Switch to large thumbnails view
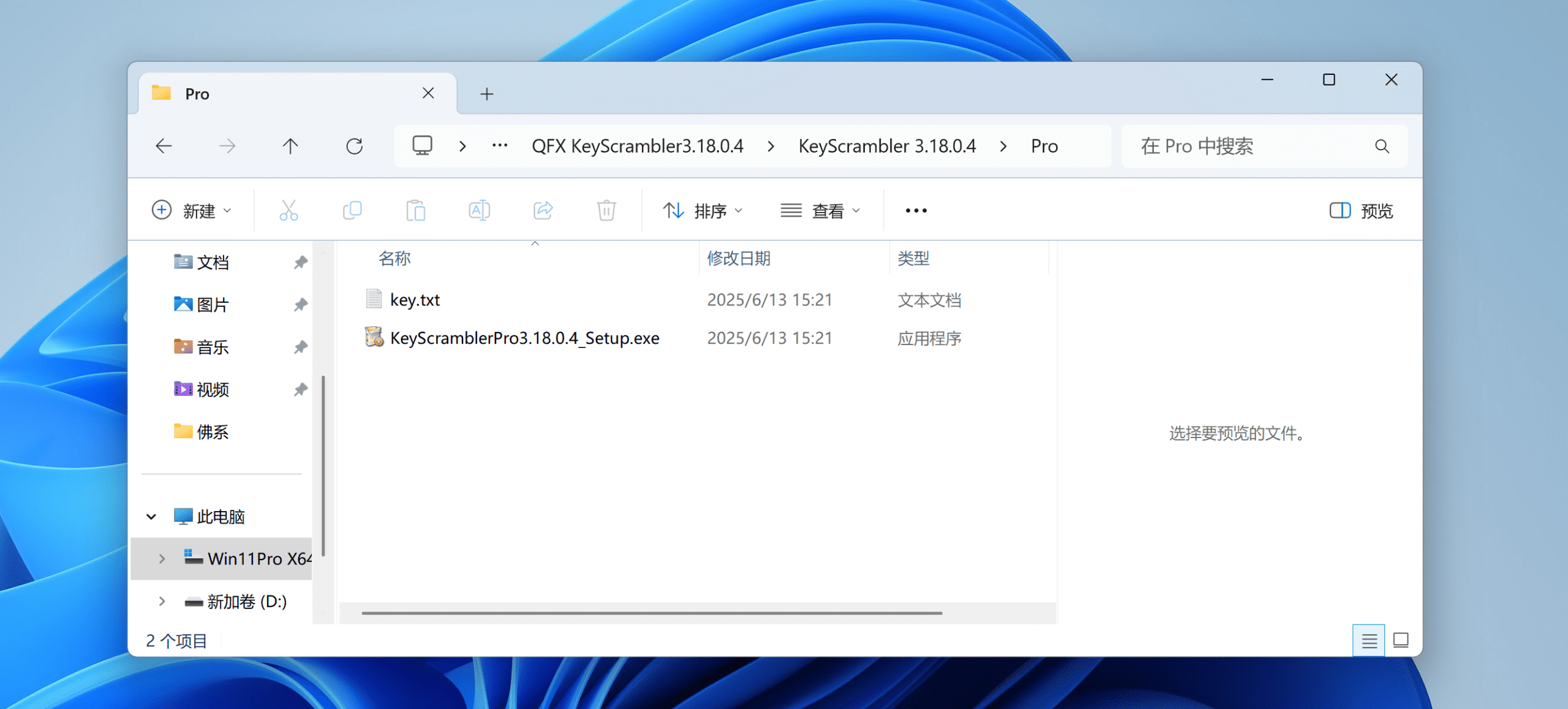The image size is (1568, 709). (x=1401, y=640)
